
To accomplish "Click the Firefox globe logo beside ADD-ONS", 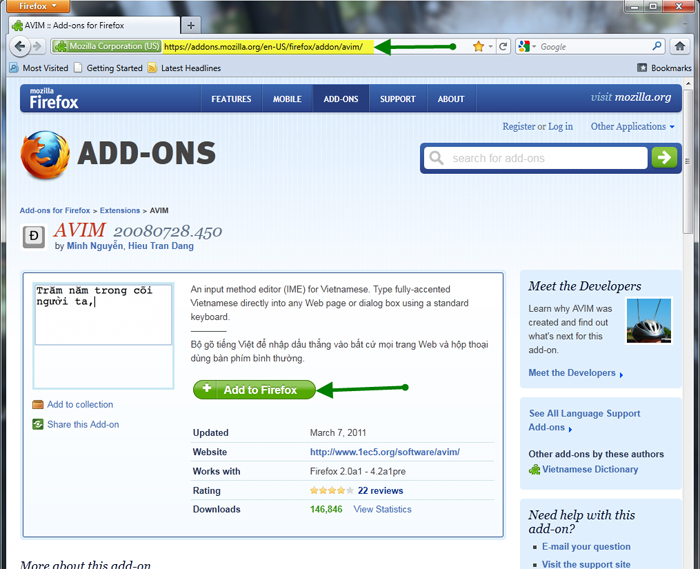I will [45, 154].
